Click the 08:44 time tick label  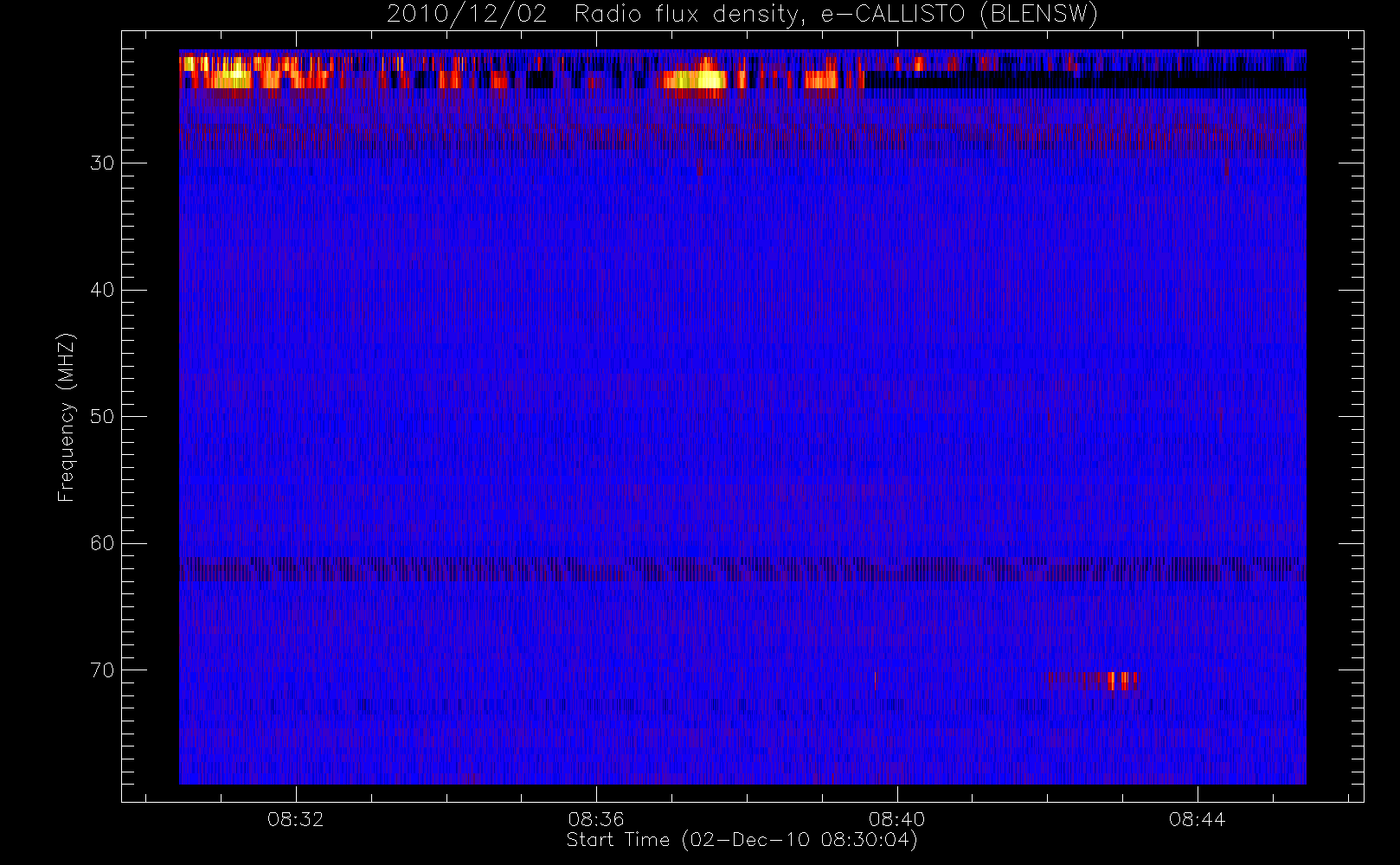click(x=1198, y=819)
